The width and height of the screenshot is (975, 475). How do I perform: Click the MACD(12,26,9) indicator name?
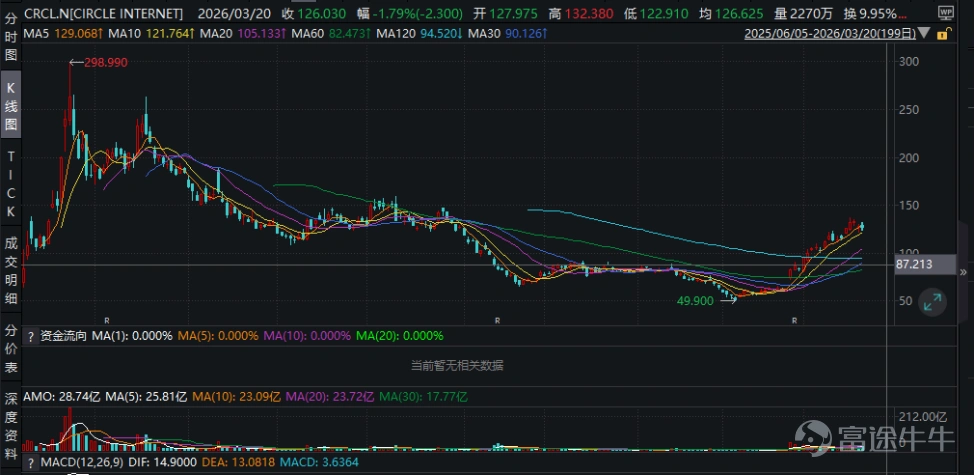point(81,463)
